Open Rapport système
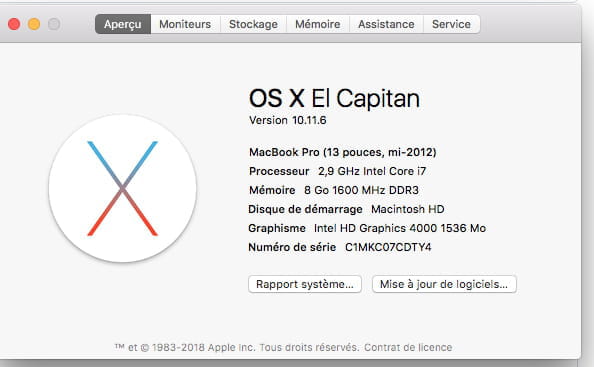594x367 pixels. (x=305, y=284)
